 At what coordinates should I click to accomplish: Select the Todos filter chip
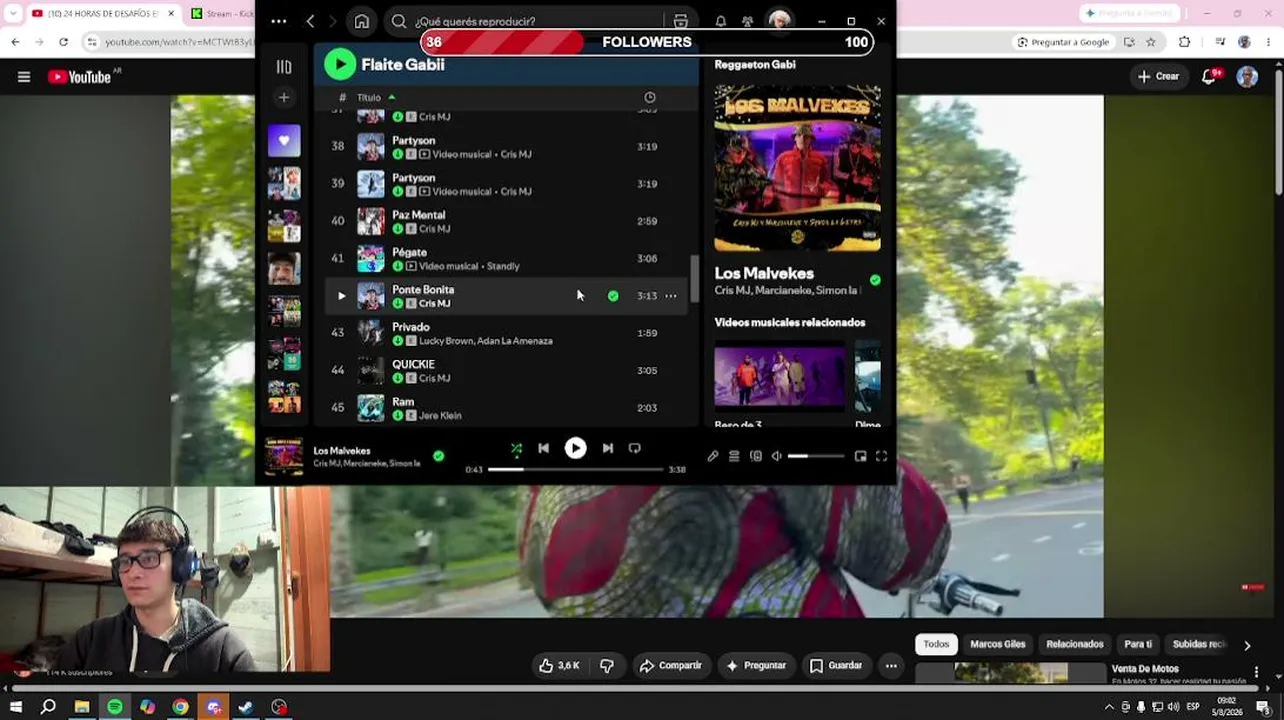[x=936, y=645]
